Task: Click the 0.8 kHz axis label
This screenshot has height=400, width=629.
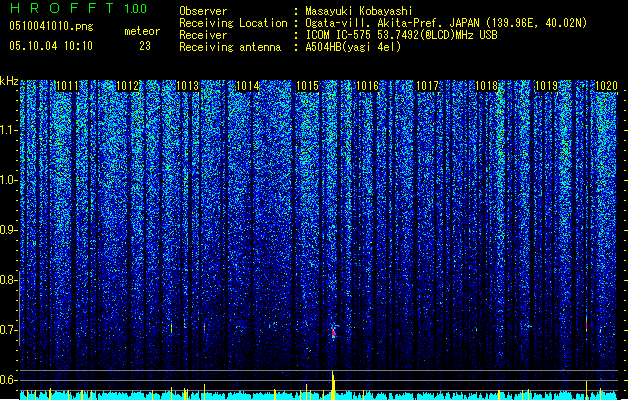Action: pyautogui.click(x=7, y=280)
